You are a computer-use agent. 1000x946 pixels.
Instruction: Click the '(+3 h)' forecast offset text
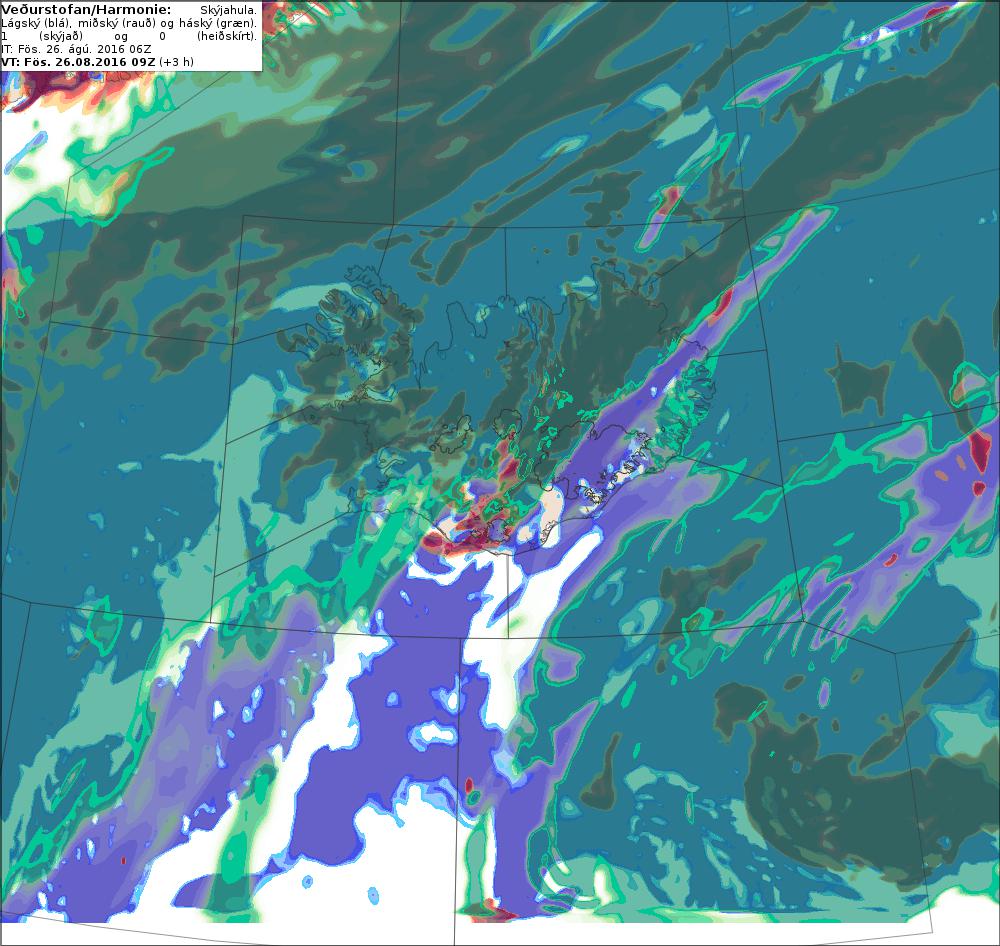pyautogui.click(x=177, y=62)
